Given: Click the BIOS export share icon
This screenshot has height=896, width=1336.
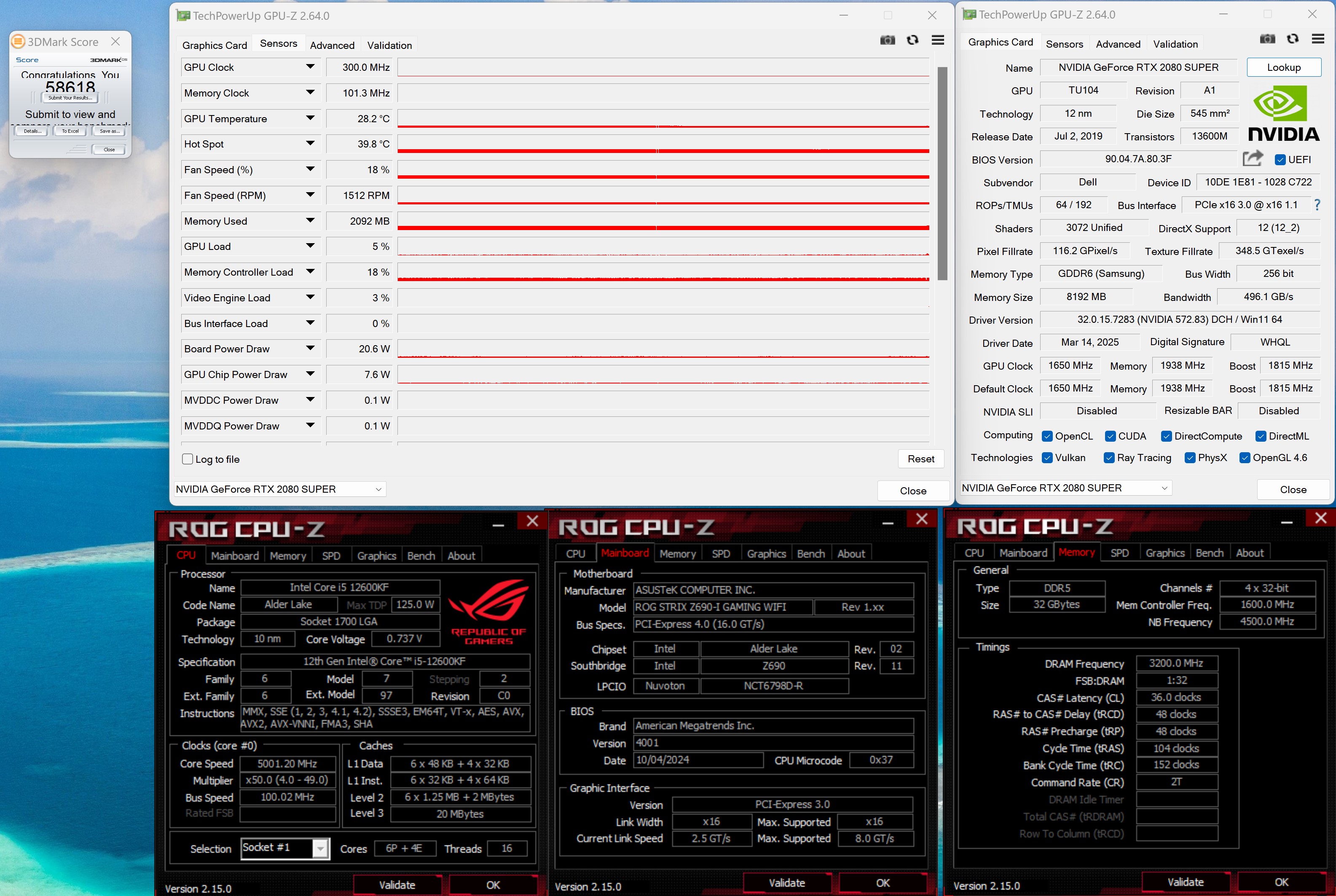Looking at the screenshot, I should pos(1253,158).
